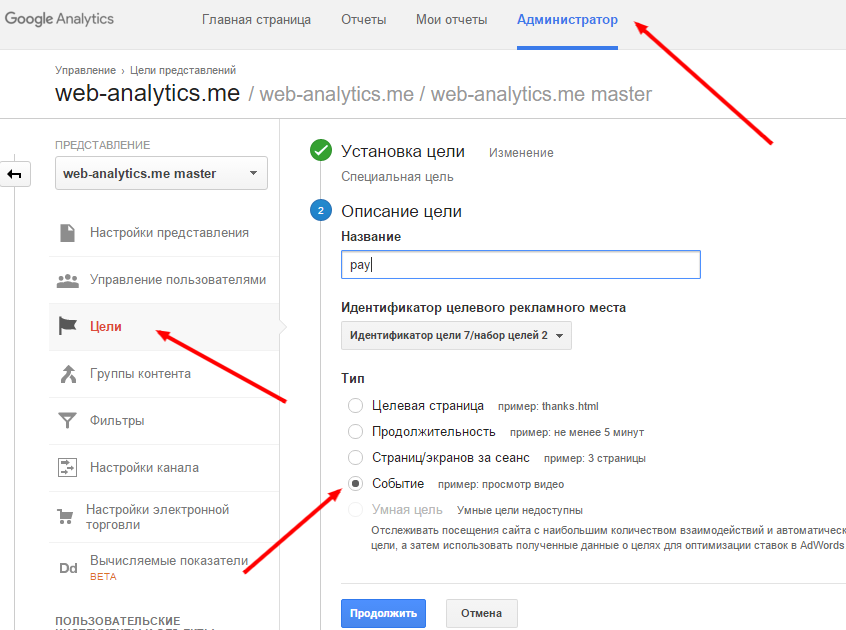This screenshot has width=846, height=630.
Task: Expand Идентификатор цели 7 dropdown
Action: (456, 336)
